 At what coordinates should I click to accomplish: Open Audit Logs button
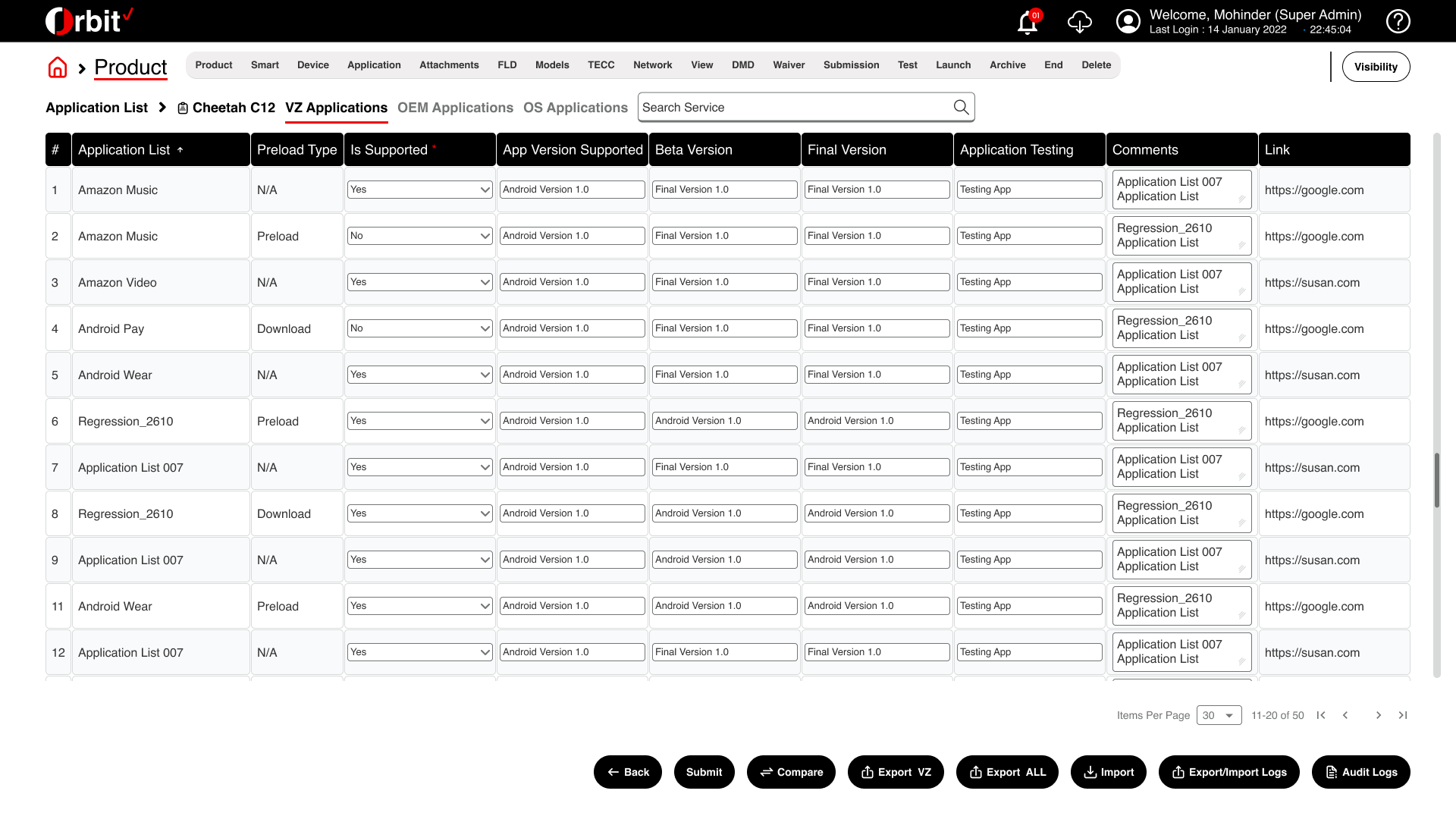click(1360, 772)
